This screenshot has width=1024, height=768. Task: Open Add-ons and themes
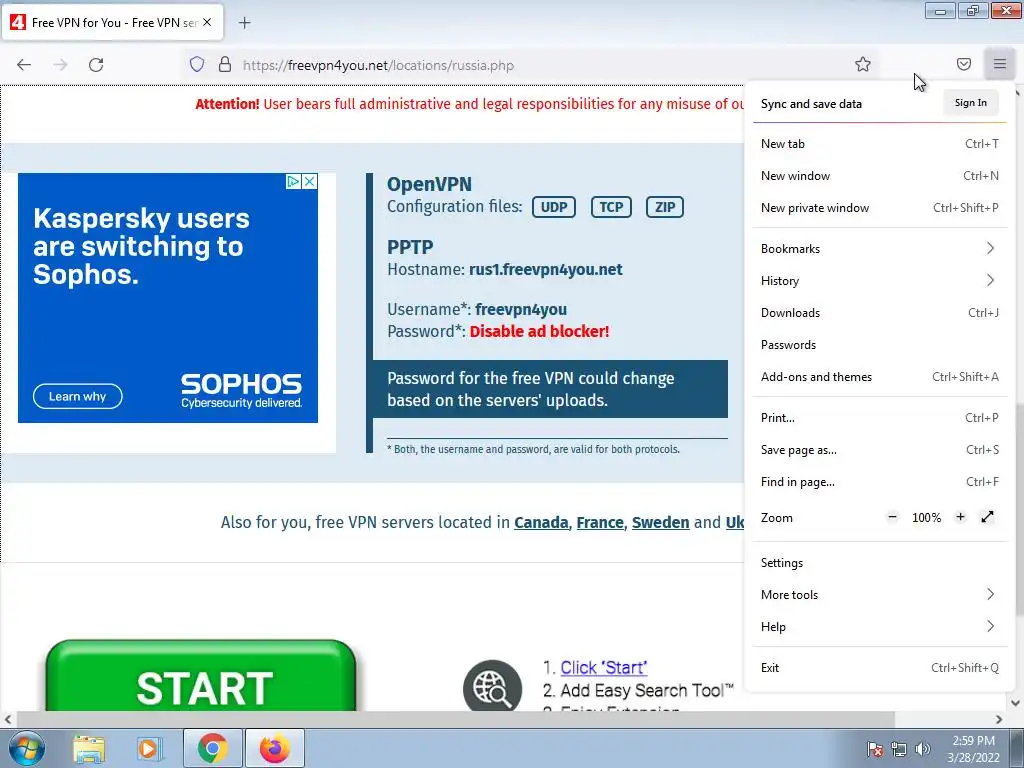[x=879, y=376]
